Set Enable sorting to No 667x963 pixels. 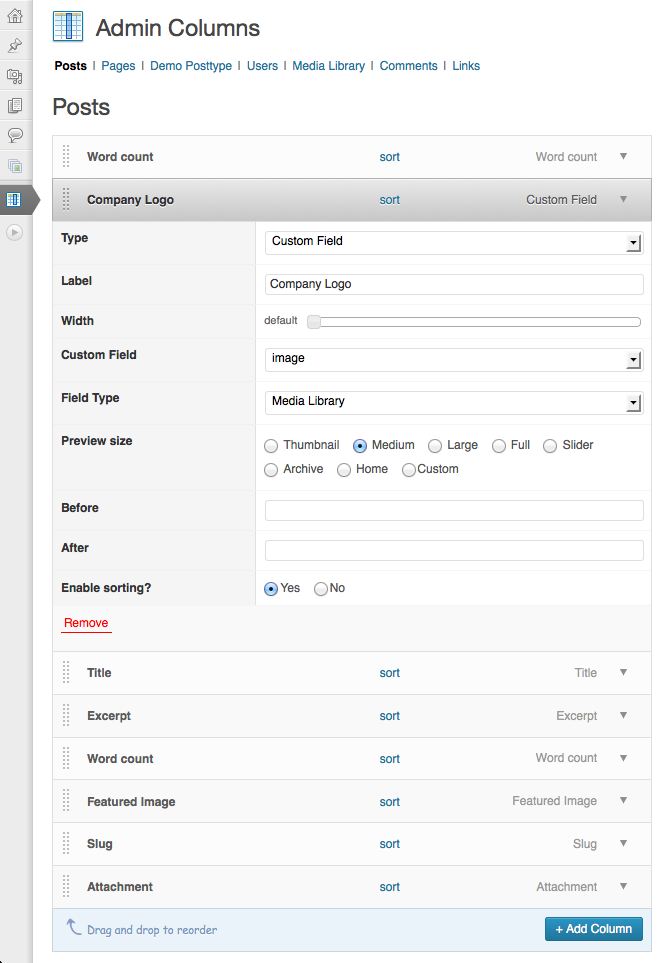click(321, 589)
